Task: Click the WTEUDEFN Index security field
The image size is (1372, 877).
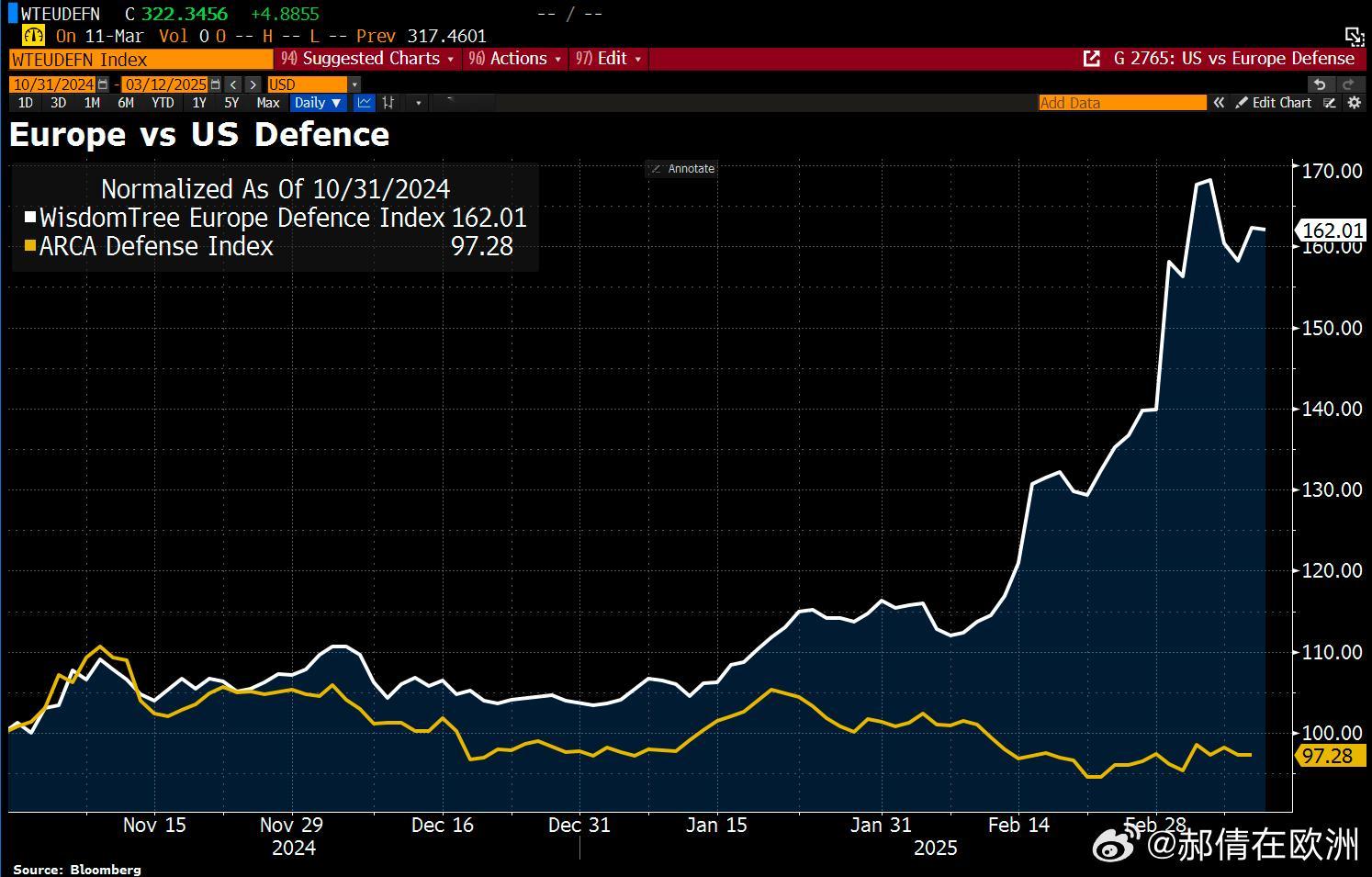Action: (x=141, y=59)
